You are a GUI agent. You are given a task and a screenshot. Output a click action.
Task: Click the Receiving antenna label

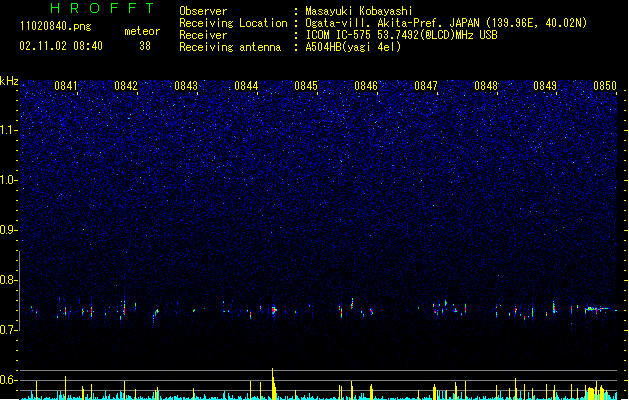[230, 47]
